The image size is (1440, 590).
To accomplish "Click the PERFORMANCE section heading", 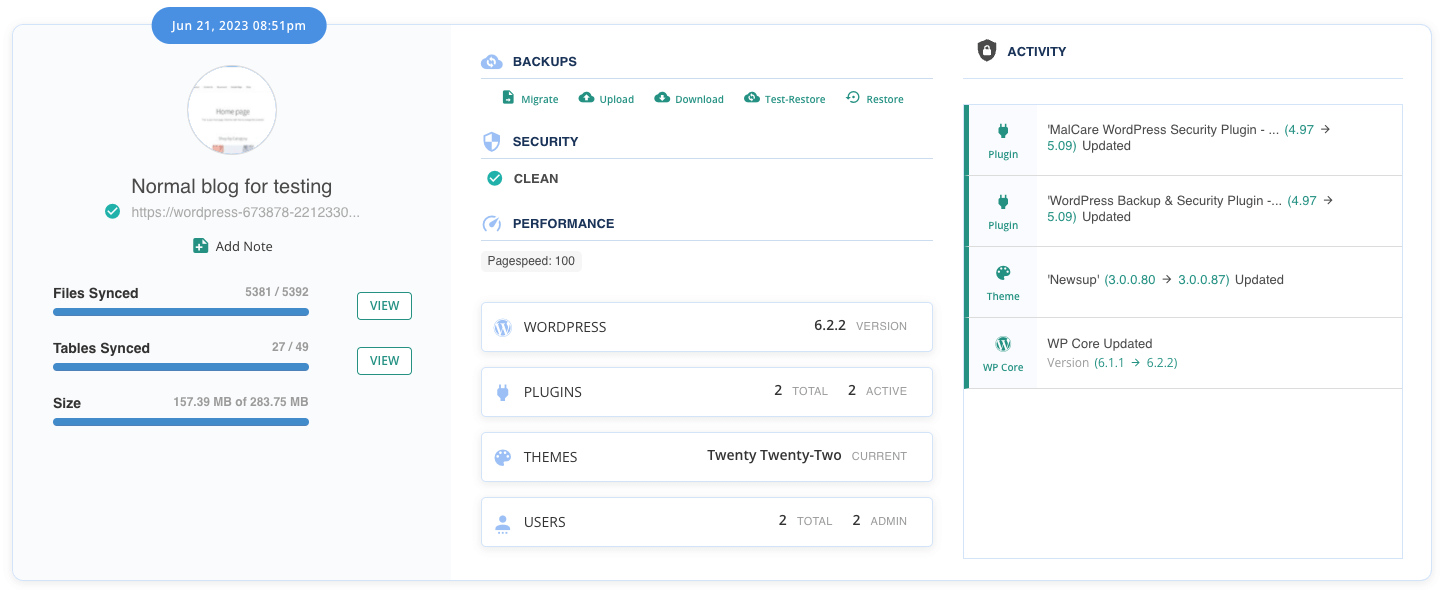I will click(x=564, y=224).
